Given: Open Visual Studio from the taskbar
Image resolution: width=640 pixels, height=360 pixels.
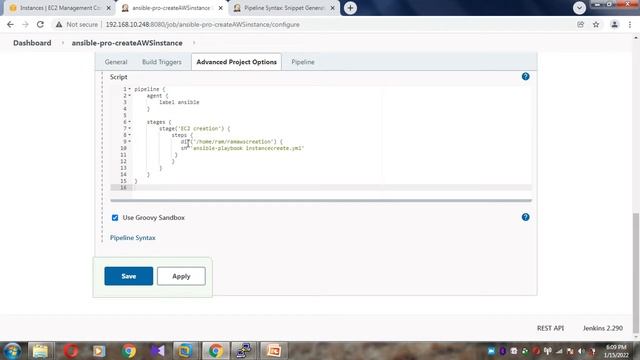Looking at the screenshot, I should pyautogui.click(x=158, y=351).
